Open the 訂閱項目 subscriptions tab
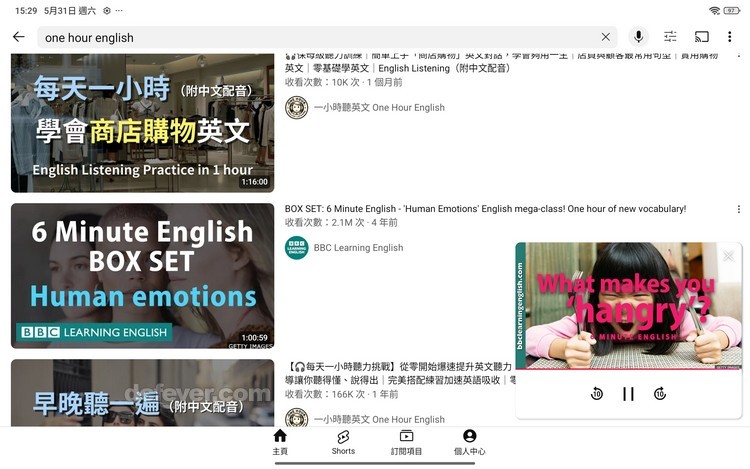Viewport: 750px width, 469px height. [407, 442]
